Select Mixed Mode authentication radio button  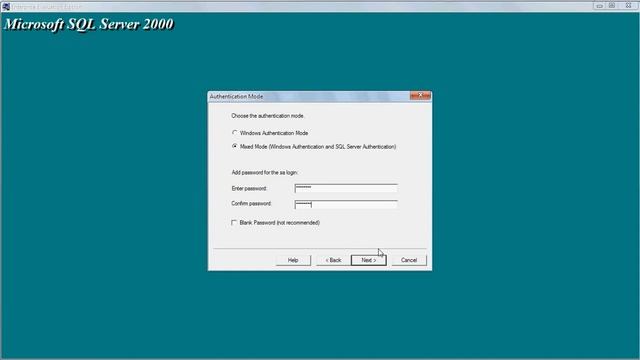235,146
